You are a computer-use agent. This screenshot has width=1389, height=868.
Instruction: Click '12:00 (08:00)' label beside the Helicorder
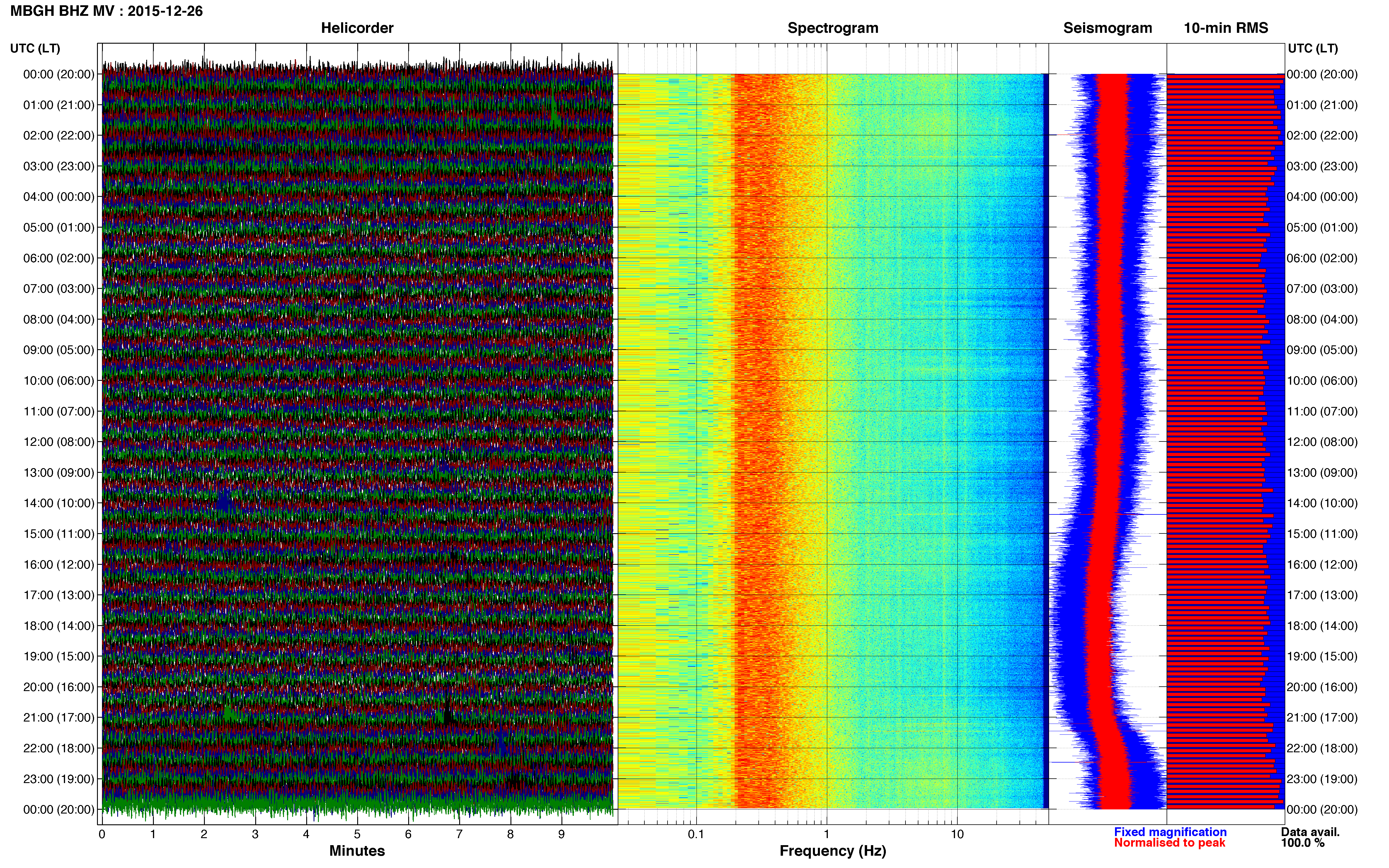click(x=59, y=442)
